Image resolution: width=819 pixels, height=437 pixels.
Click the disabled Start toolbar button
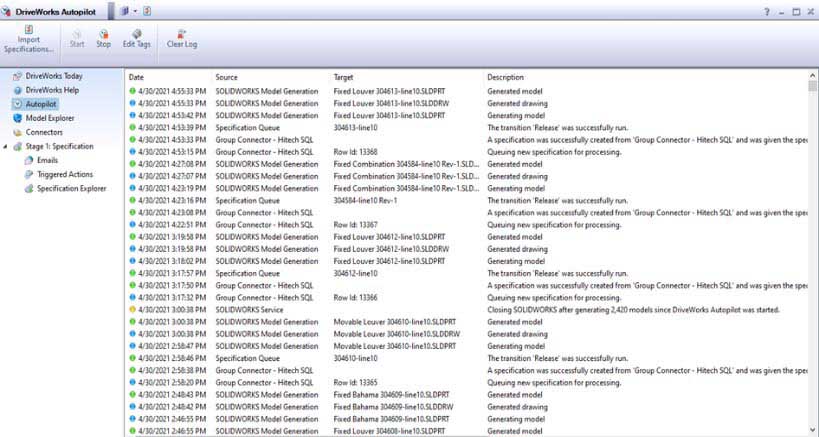(x=77, y=39)
